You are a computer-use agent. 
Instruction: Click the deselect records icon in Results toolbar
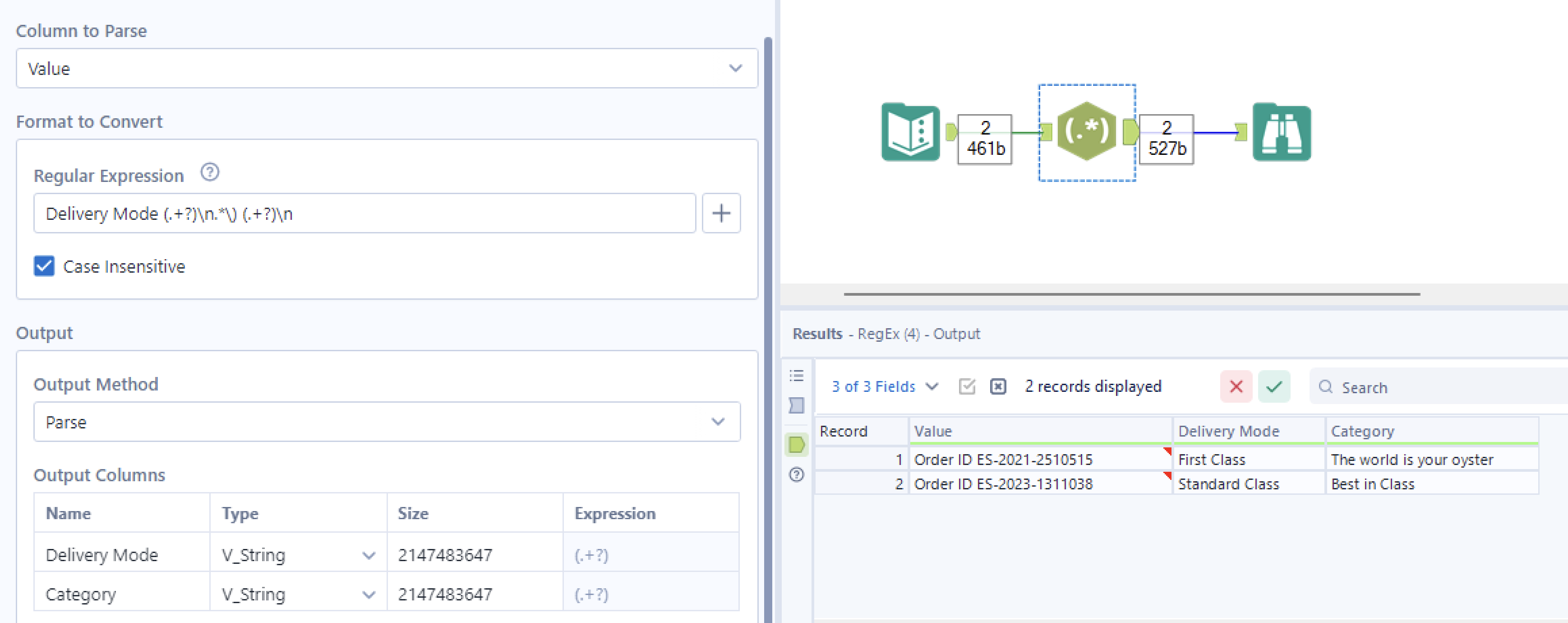point(998,386)
